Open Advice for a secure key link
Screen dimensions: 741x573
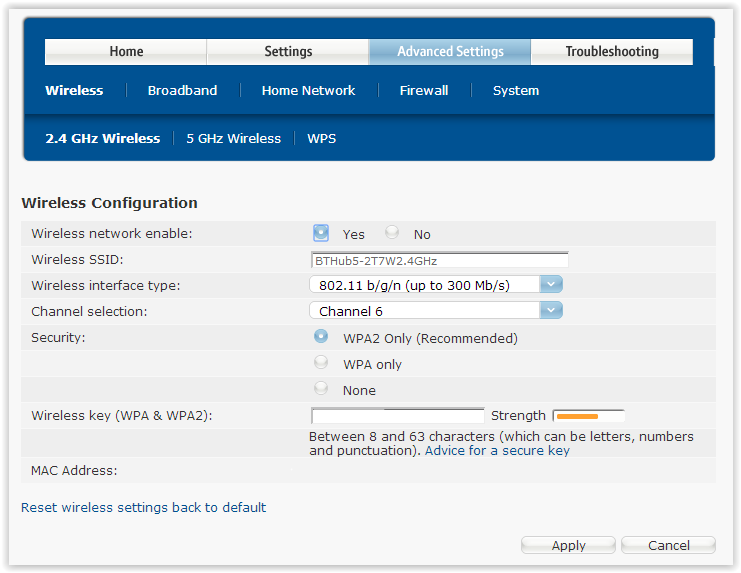pos(497,451)
